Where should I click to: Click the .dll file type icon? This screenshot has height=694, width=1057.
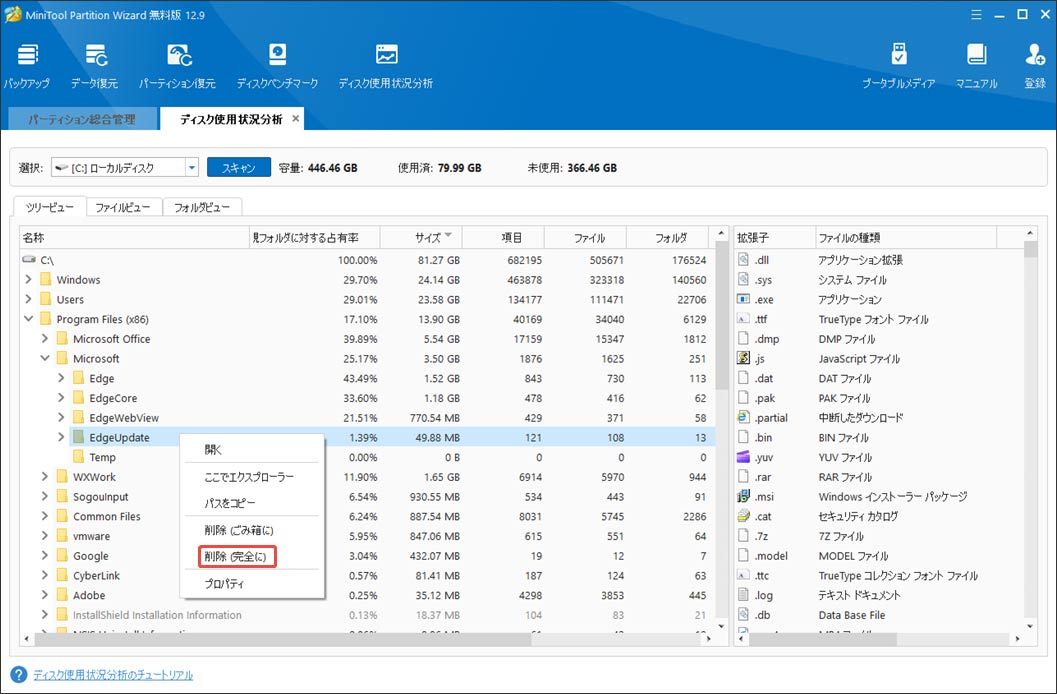pyautogui.click(x=743, y=259)
